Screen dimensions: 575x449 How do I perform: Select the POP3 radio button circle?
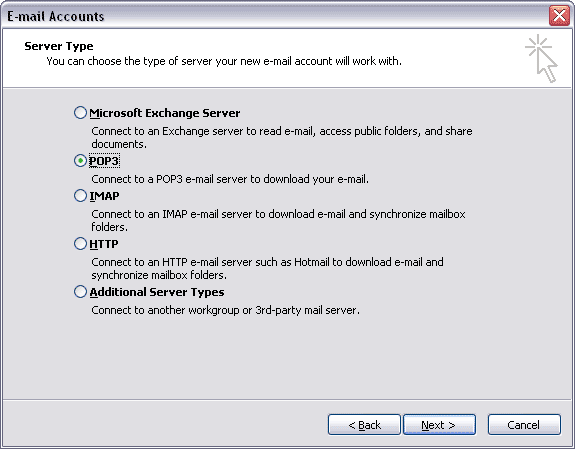click(80, 161)
